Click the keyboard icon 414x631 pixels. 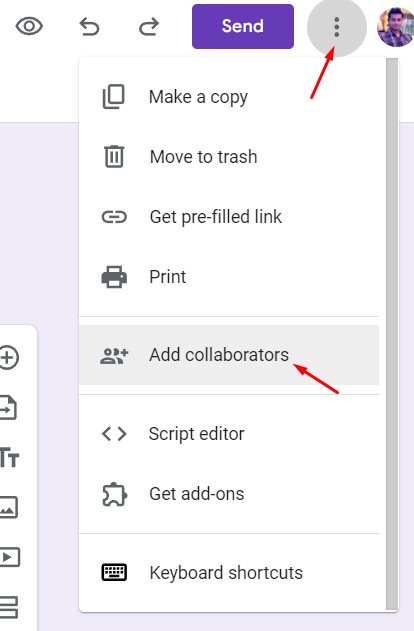pyautogui.click(x=114, y=572)
